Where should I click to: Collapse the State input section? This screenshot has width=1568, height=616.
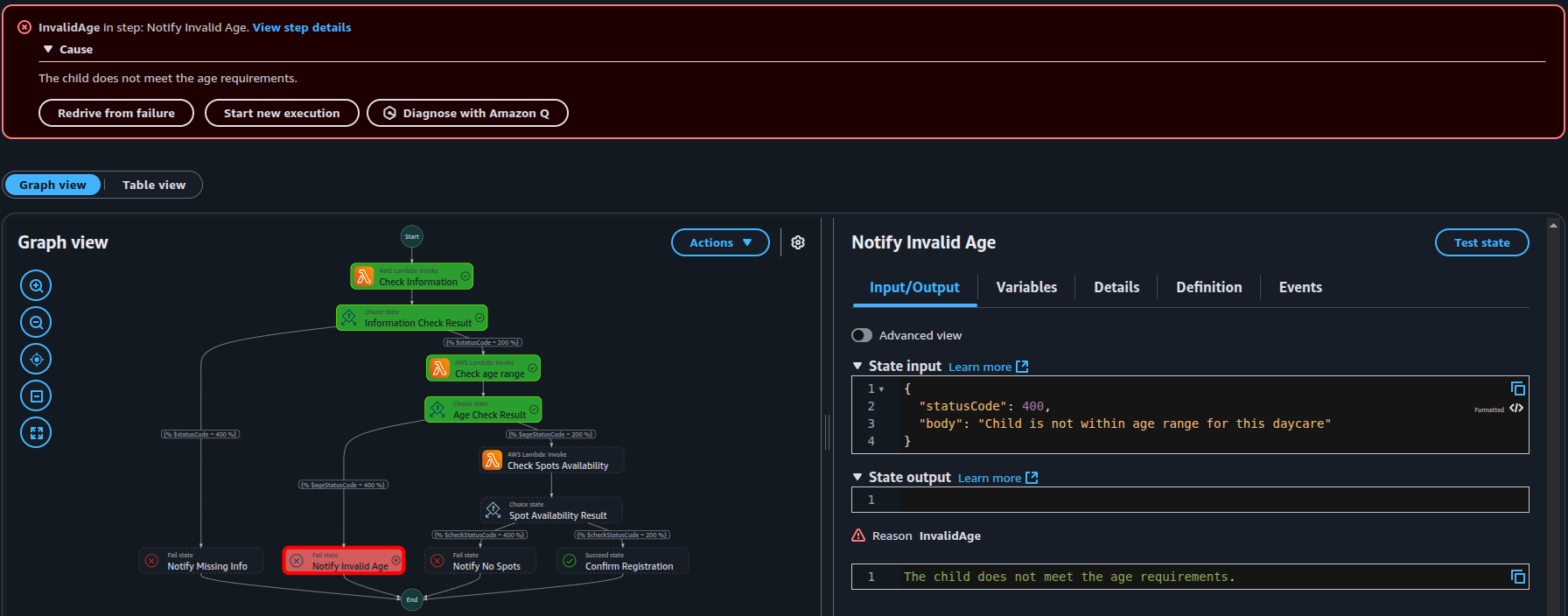(857, 366)
